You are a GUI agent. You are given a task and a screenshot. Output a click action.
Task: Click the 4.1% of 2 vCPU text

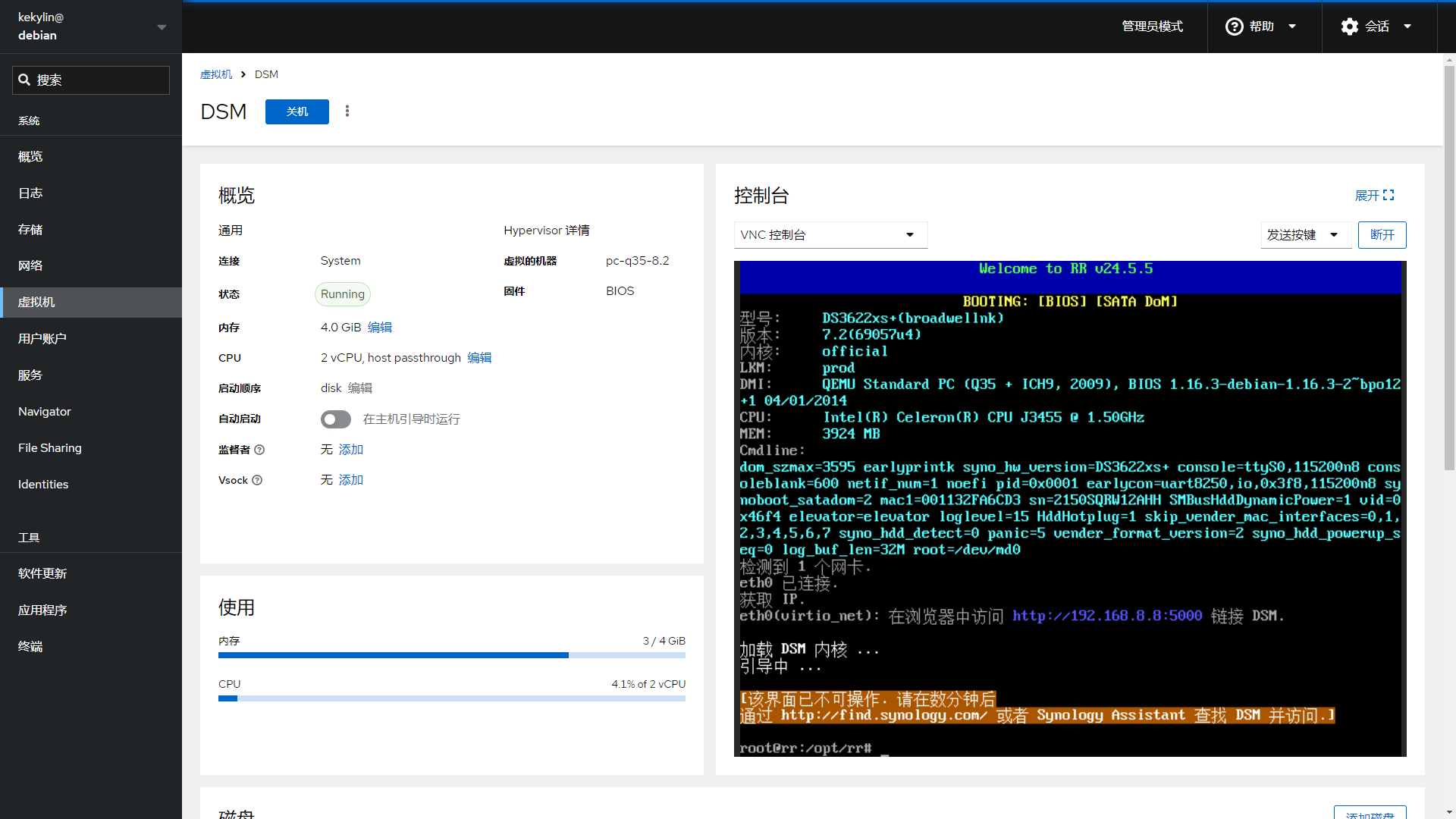pos(648,684)
